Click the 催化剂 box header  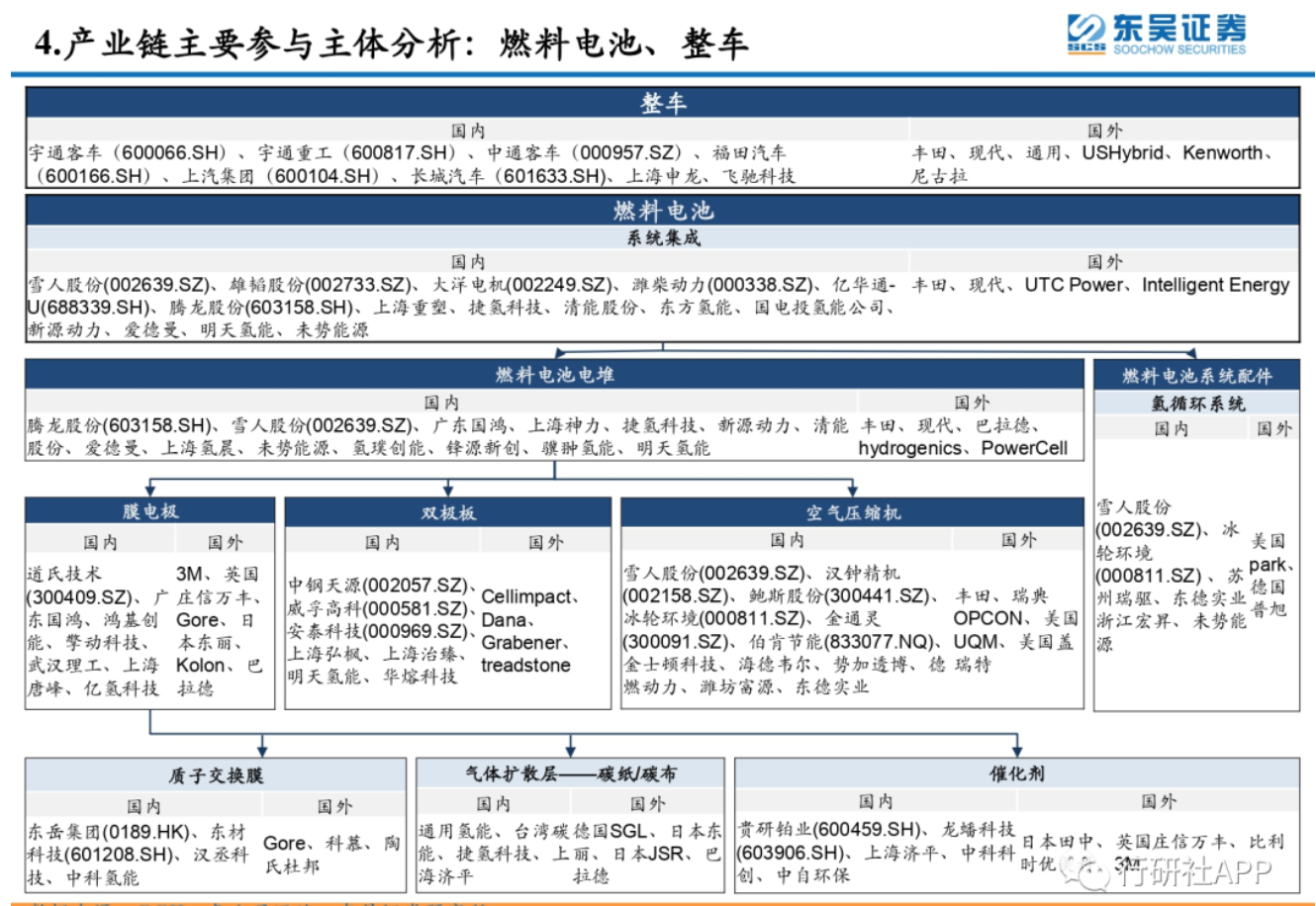1016,773
